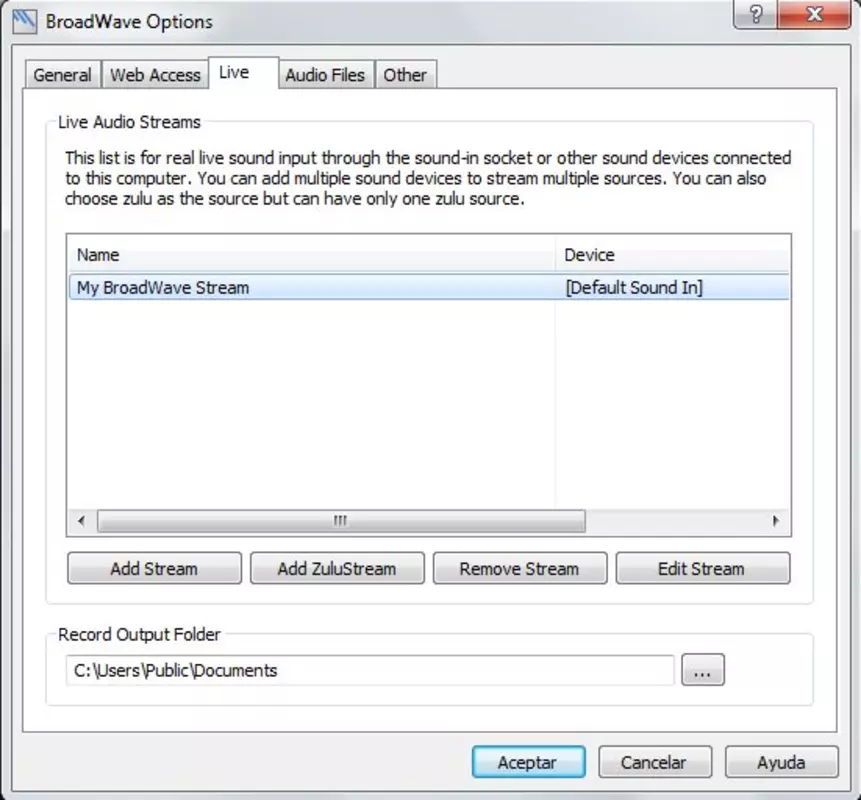Image resolution: width=861 pixels, height=800 pixels.
Task: Open the Audio Files tab
Action: pyautogui.click(x=326, y=75)
